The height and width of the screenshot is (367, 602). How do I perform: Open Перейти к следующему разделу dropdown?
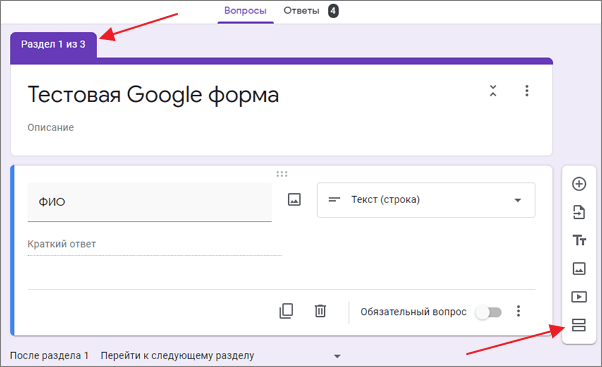click(221, 356)
